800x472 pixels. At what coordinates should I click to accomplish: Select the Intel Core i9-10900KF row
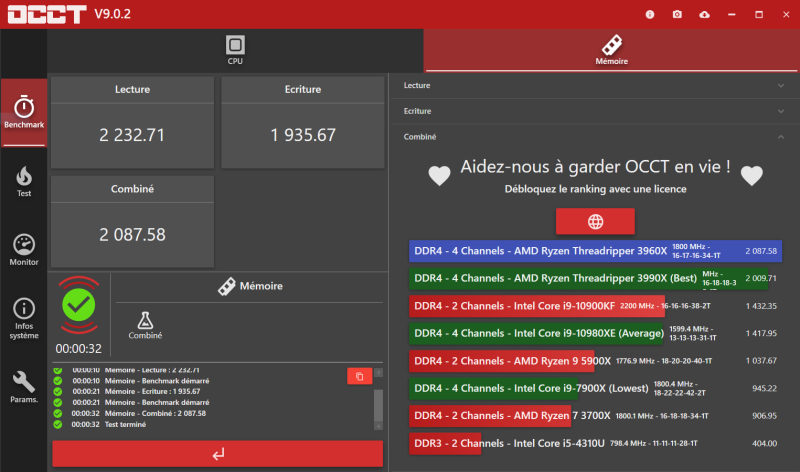[595, 306]
